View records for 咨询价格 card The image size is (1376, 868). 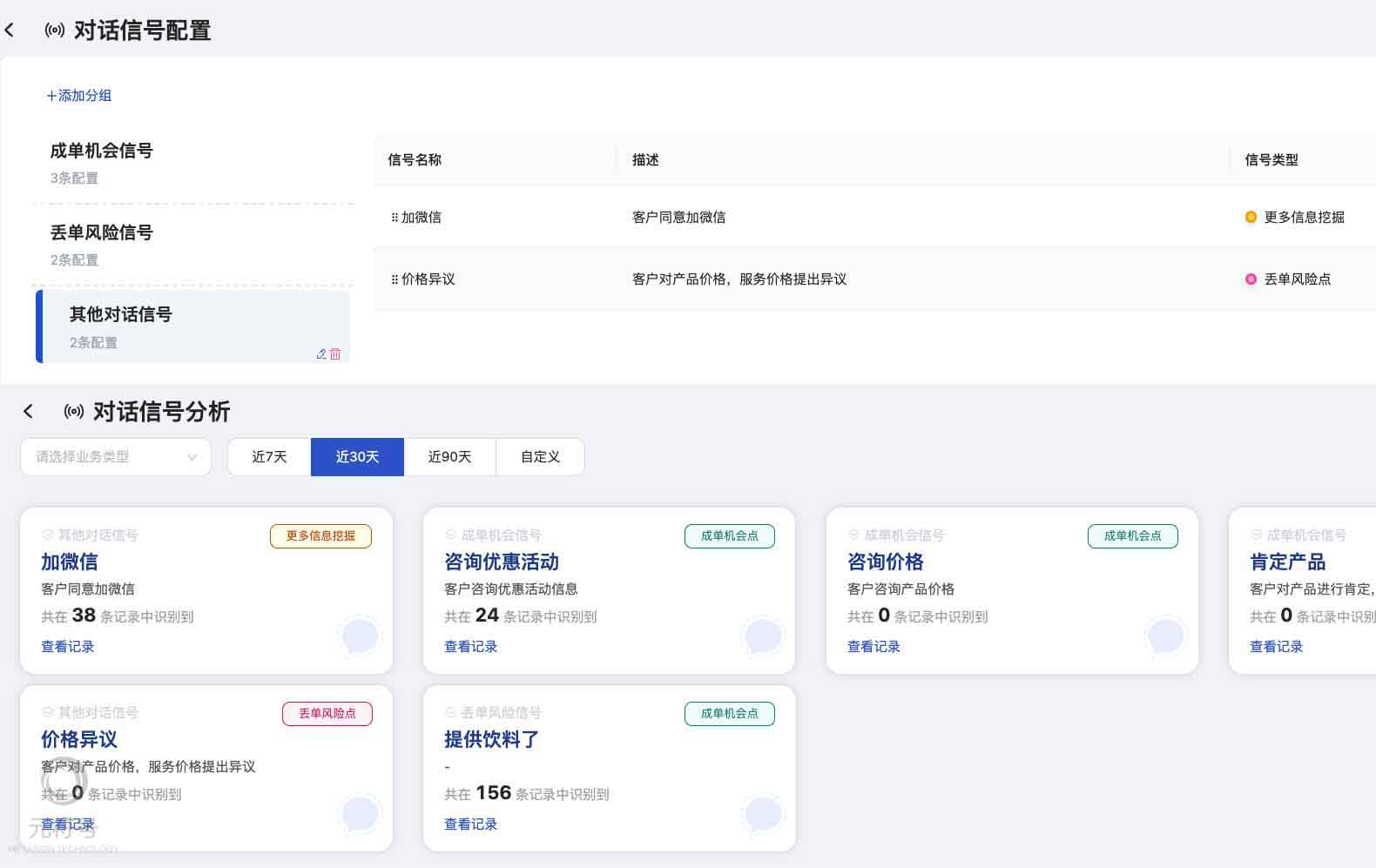pos(874,647)
